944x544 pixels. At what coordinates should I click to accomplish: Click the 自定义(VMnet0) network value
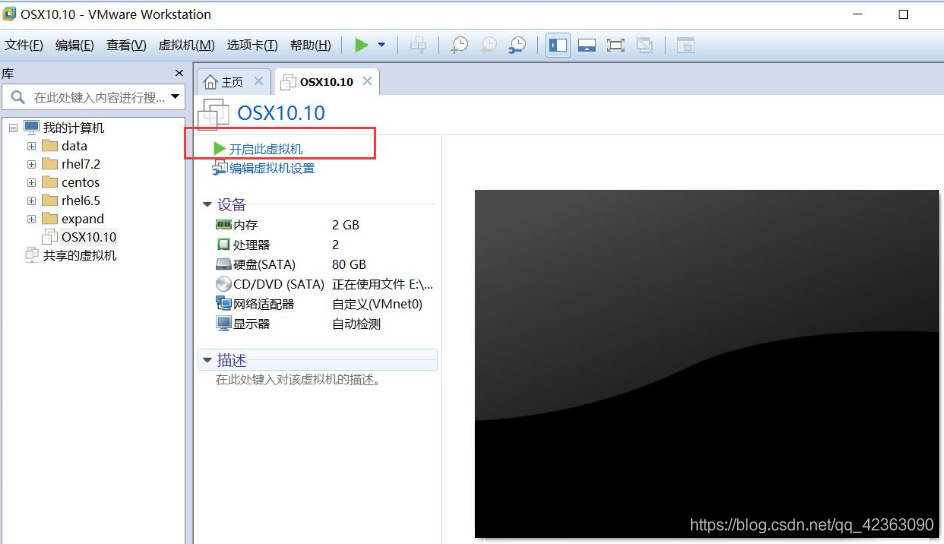click(377, 304)
